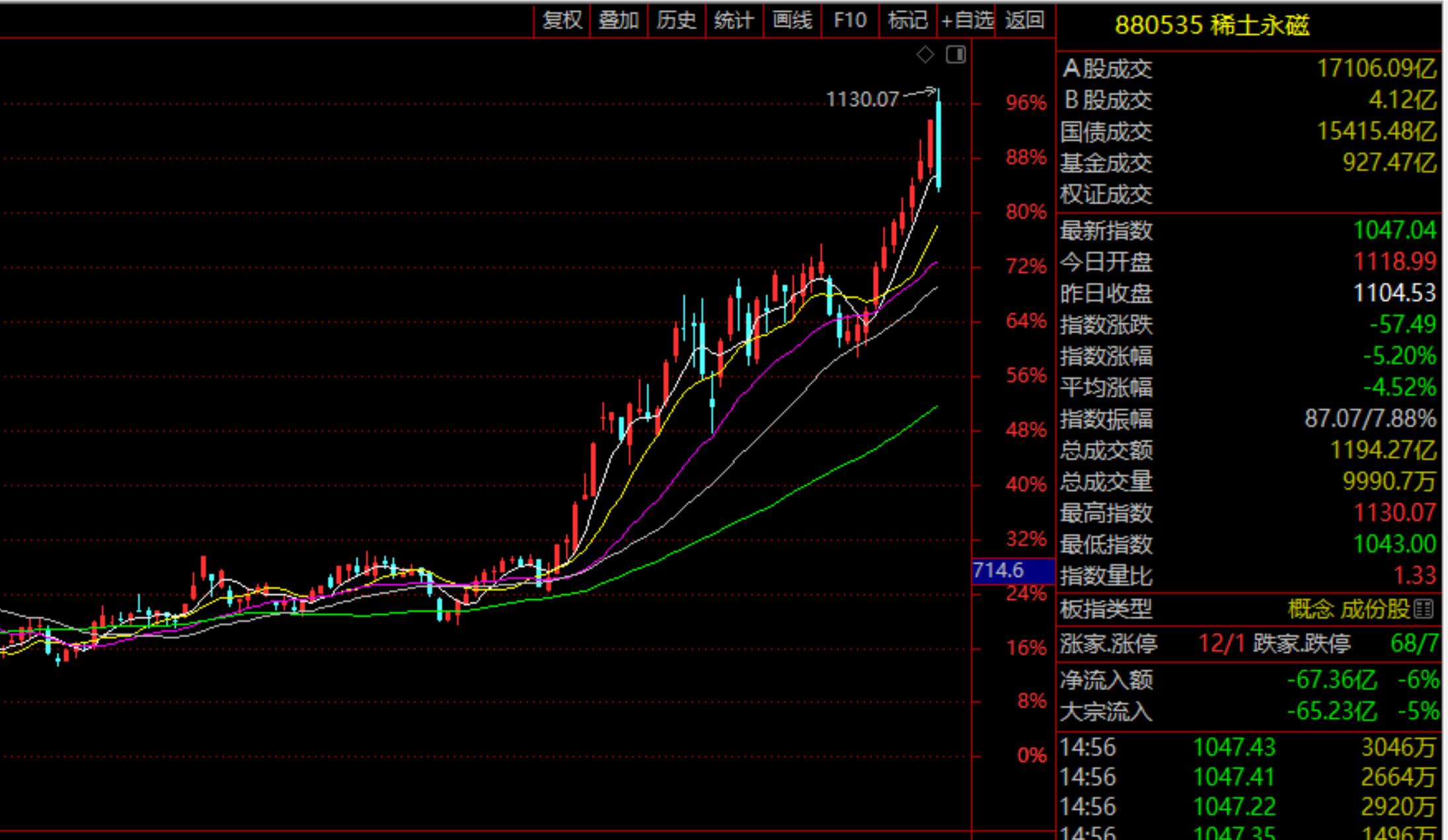Open the 统计 statistics menu
The height and width of the screenshot is (840, 1448).
(x=734, y=20)
